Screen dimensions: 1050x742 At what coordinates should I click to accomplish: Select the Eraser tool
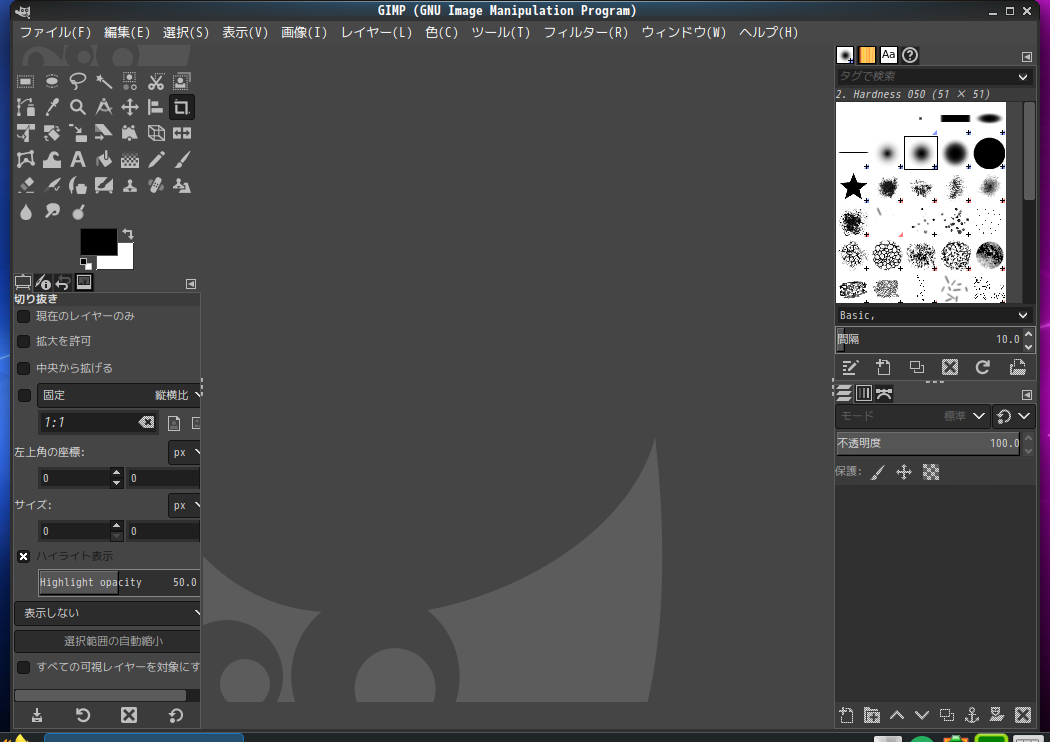[25, 186]
